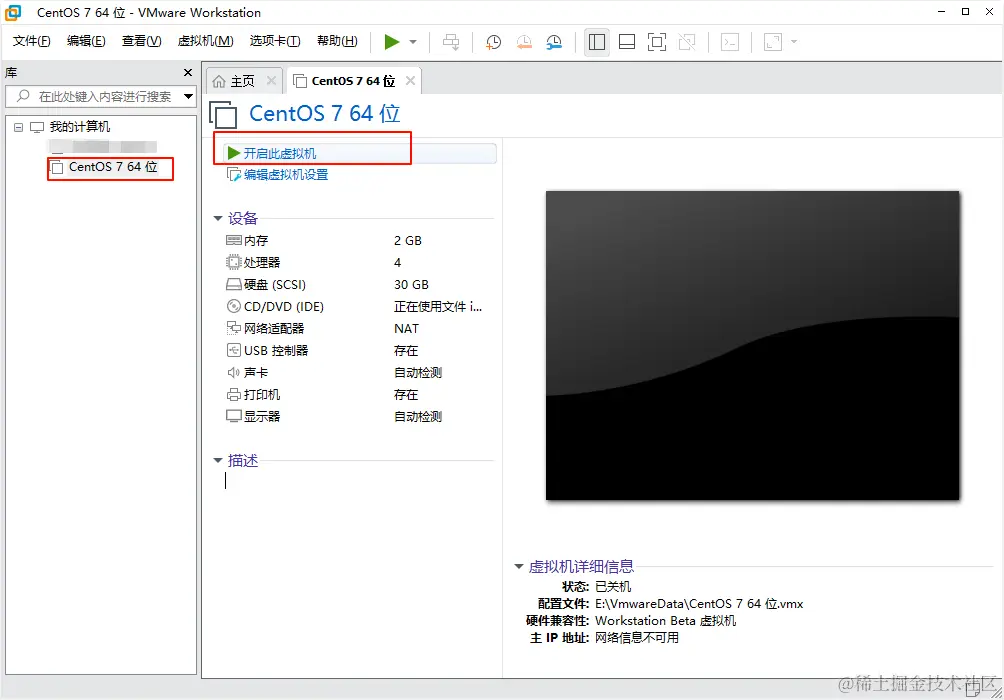Collapse the 设备 section
Image resolution: width=1004 pixels, height=700 pixels.
(218, 218)
